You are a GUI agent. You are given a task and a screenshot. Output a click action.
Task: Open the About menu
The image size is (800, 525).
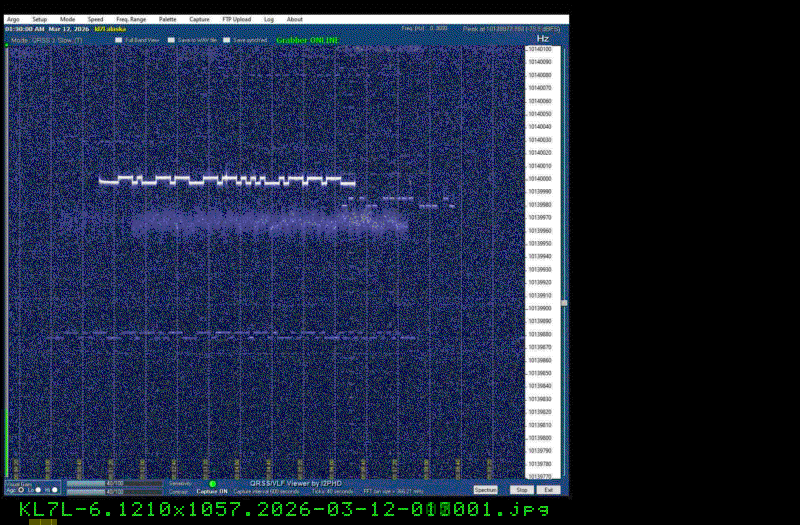coord(295,19)
